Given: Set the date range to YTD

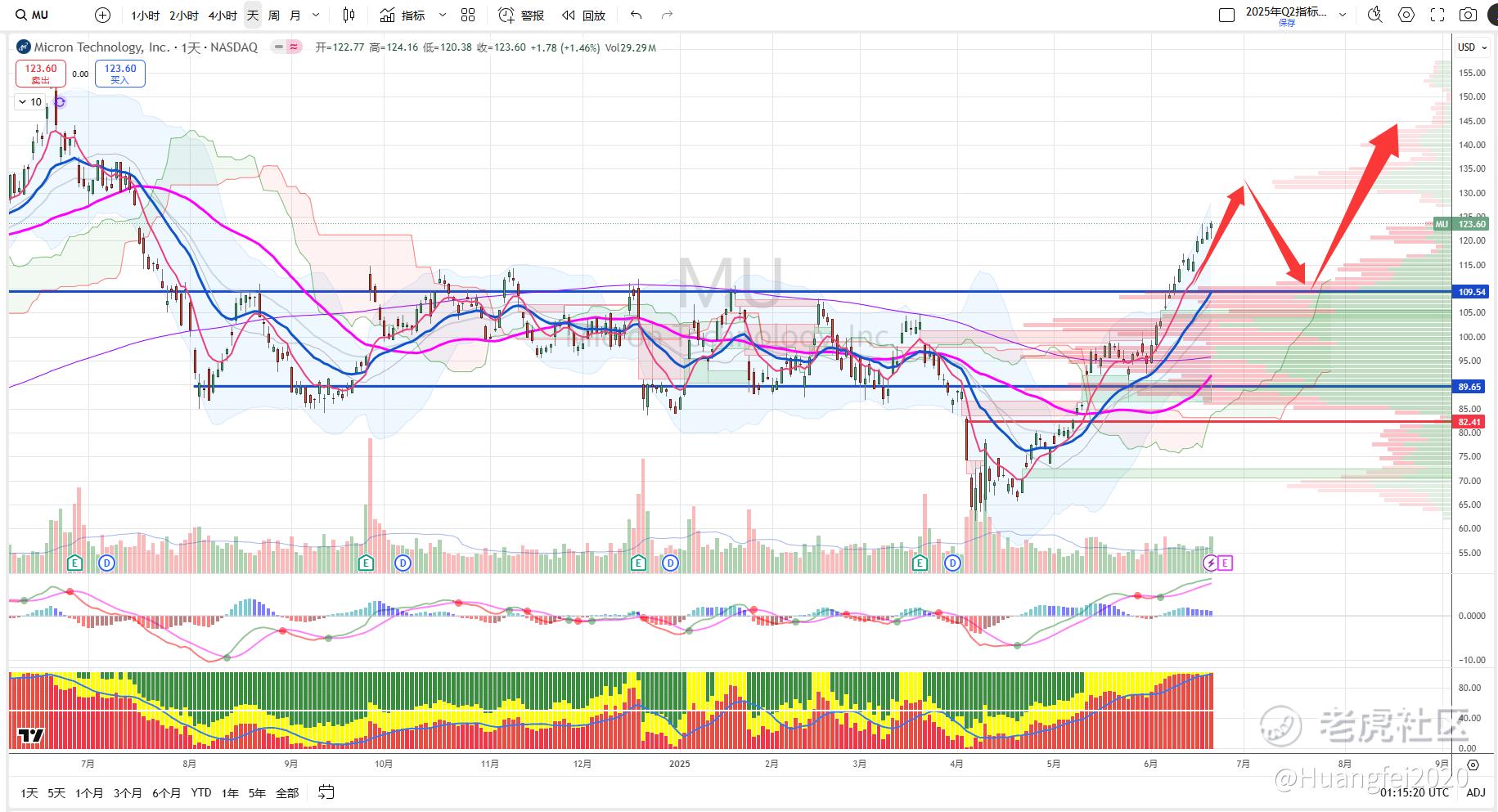Looking at the screenshot, I should [x=201, y=792].
